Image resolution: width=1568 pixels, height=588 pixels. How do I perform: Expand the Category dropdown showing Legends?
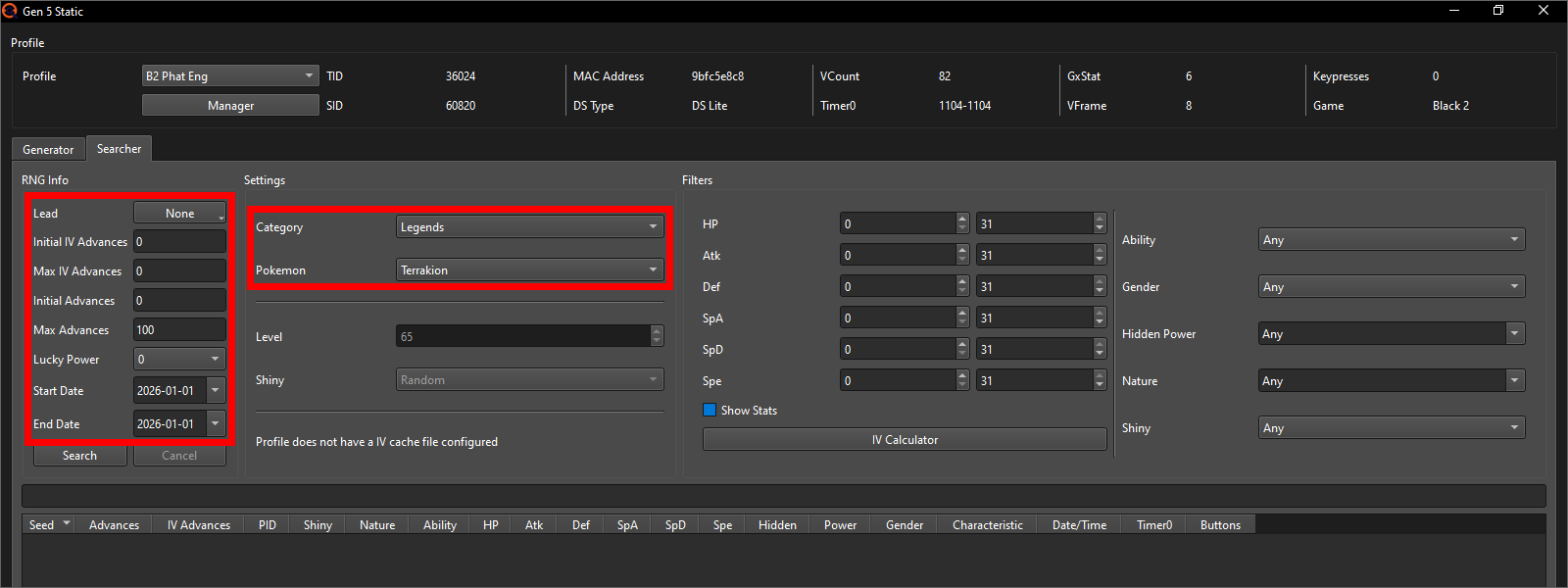529,226
